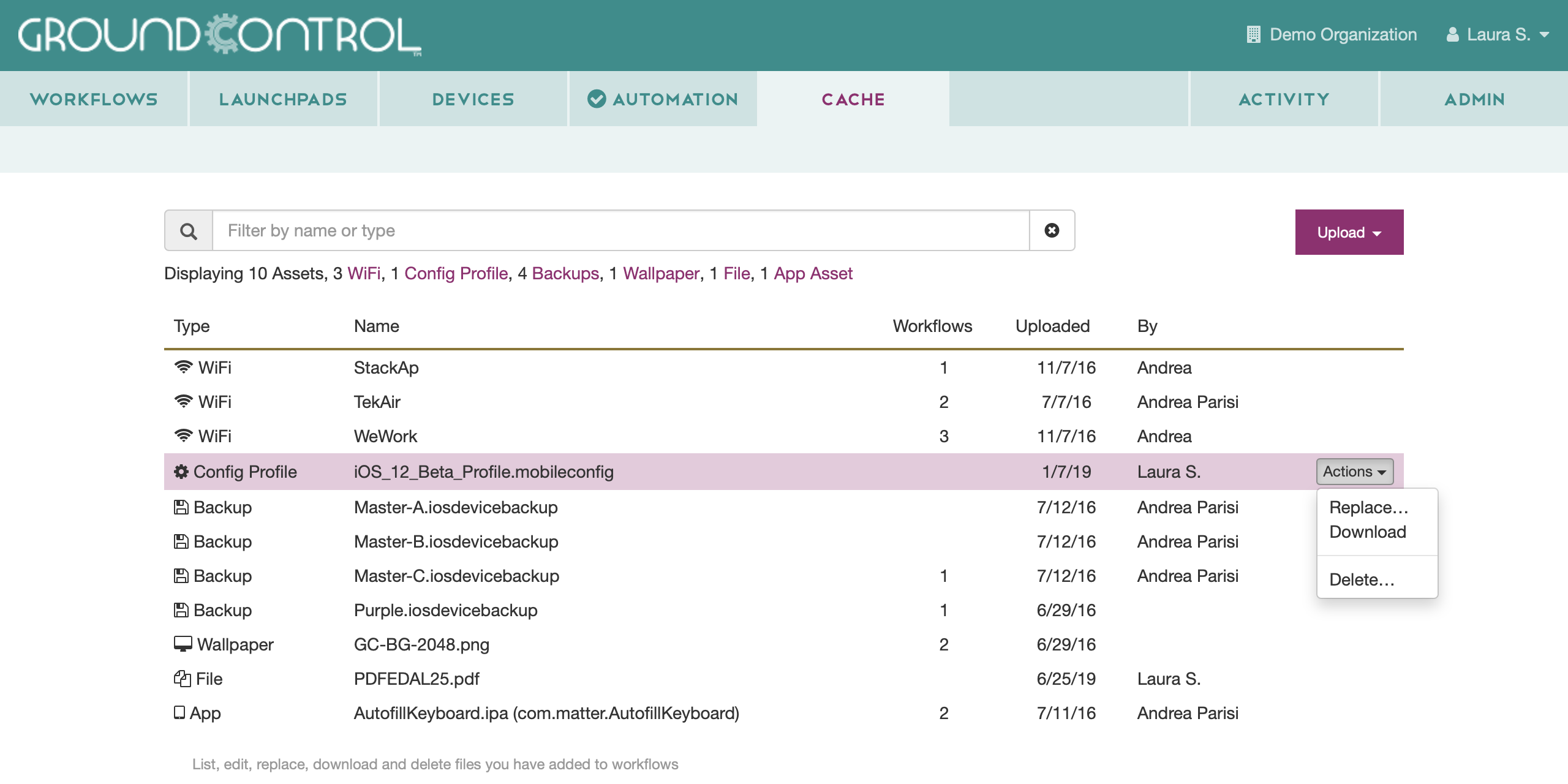Click the File copy icon for PDFEDAL25.pdf
The height and width of the screenshot is (784, 1568).
[x=182, y=679]
